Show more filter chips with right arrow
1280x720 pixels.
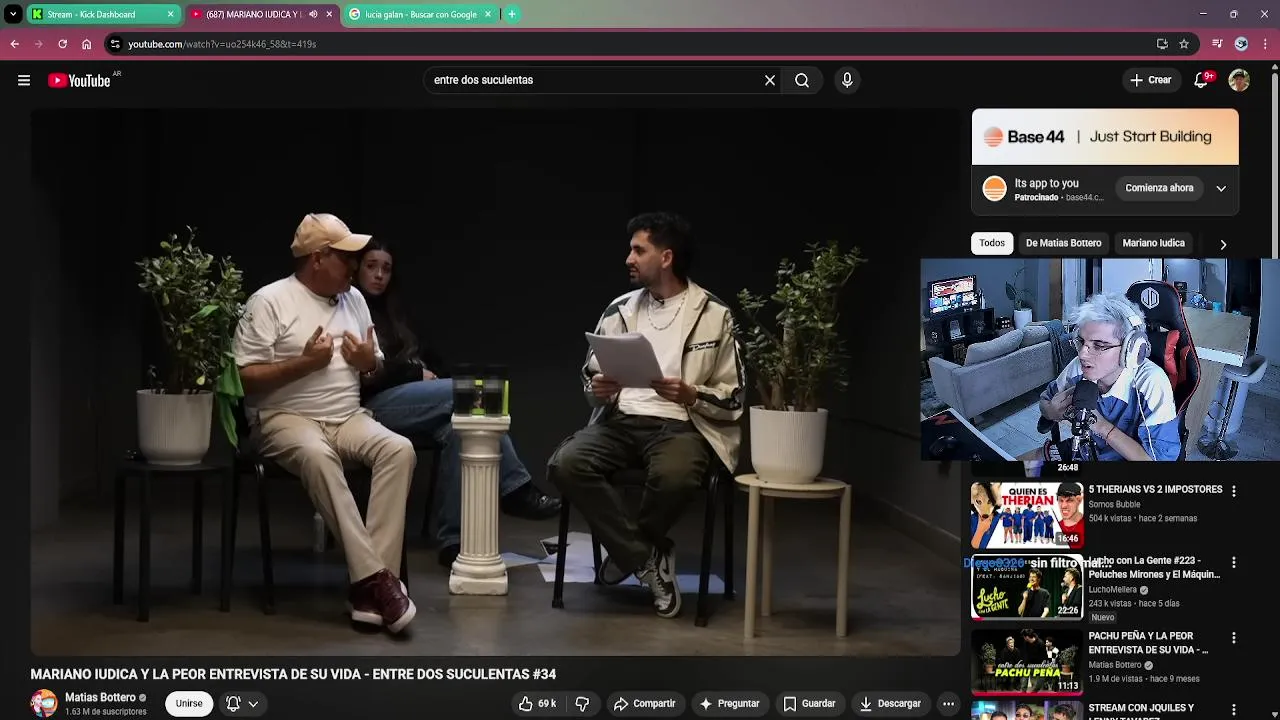[1222, 244]
